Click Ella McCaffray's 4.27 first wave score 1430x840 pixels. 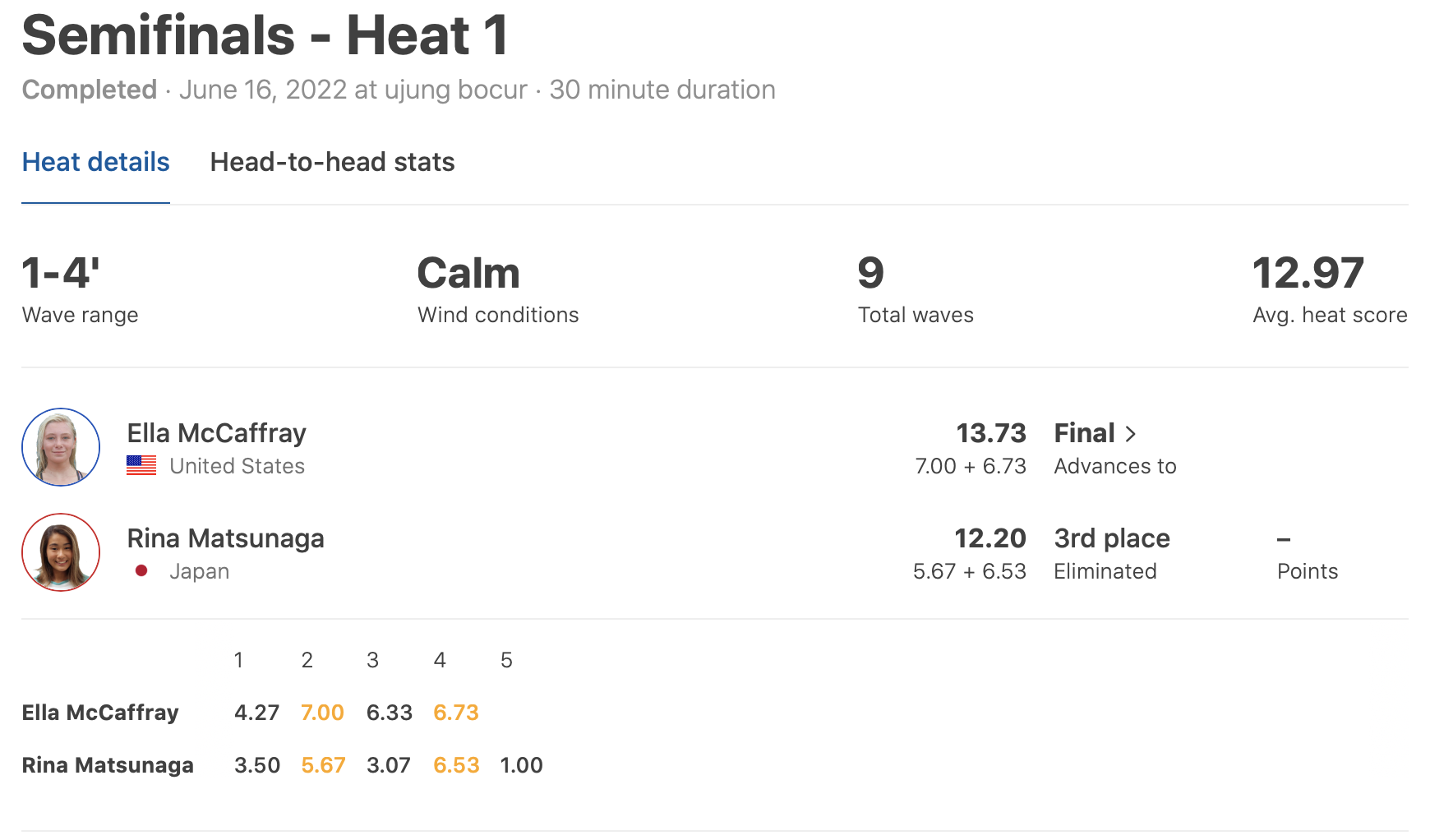(256, 713)
